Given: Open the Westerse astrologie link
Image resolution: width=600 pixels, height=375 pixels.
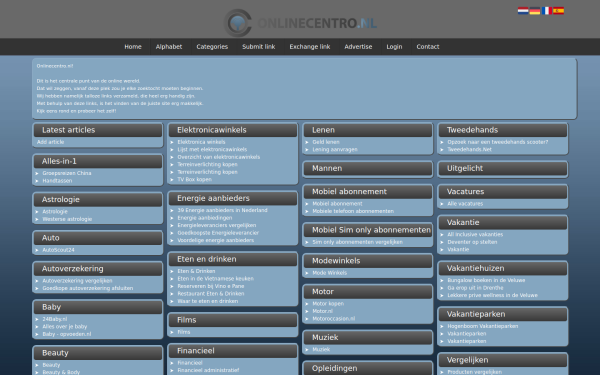Looking at the screenshot, I should [67, 219].
